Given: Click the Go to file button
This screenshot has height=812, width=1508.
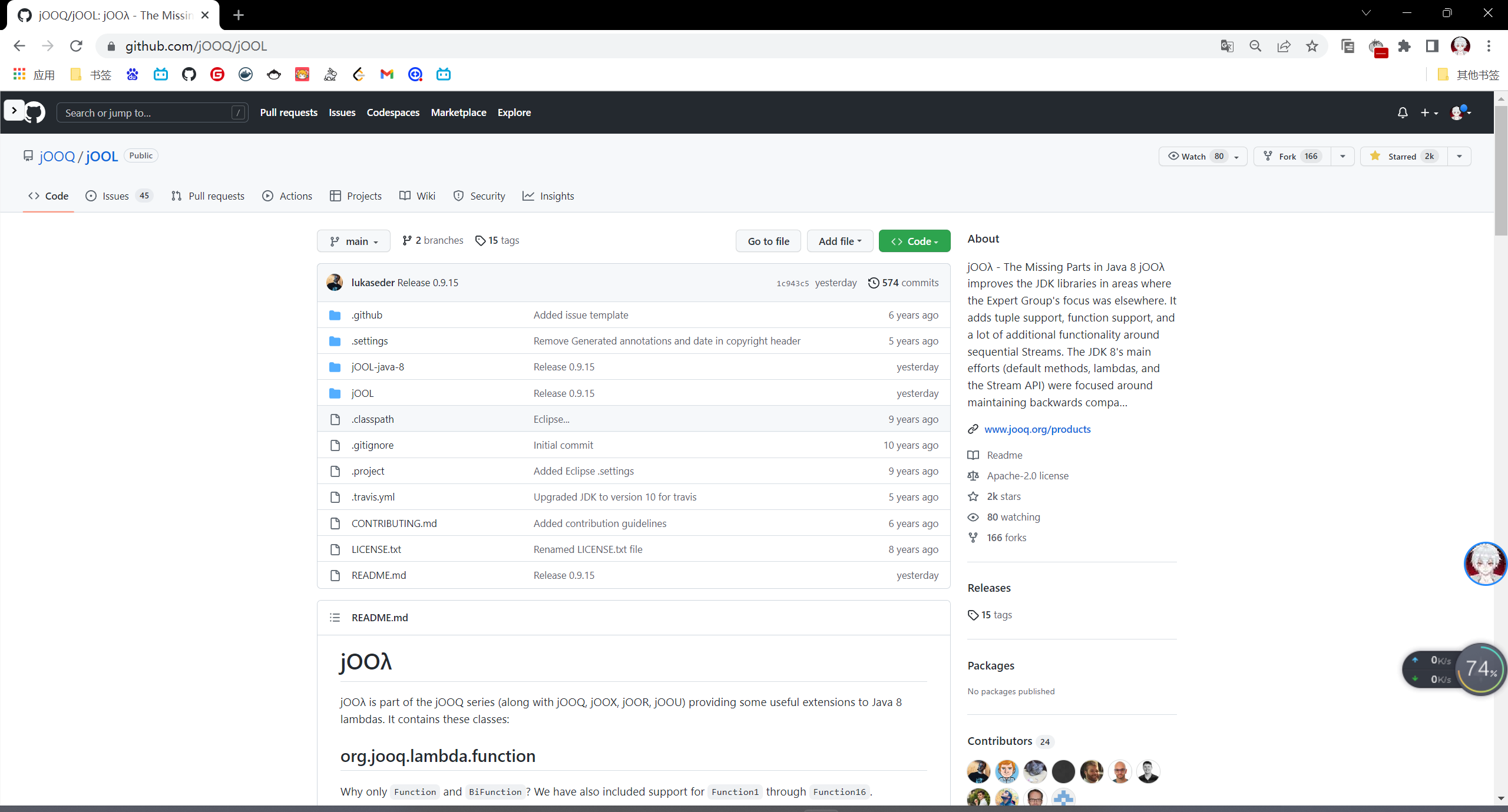Looking at the screenshot, I should [768, 241].
